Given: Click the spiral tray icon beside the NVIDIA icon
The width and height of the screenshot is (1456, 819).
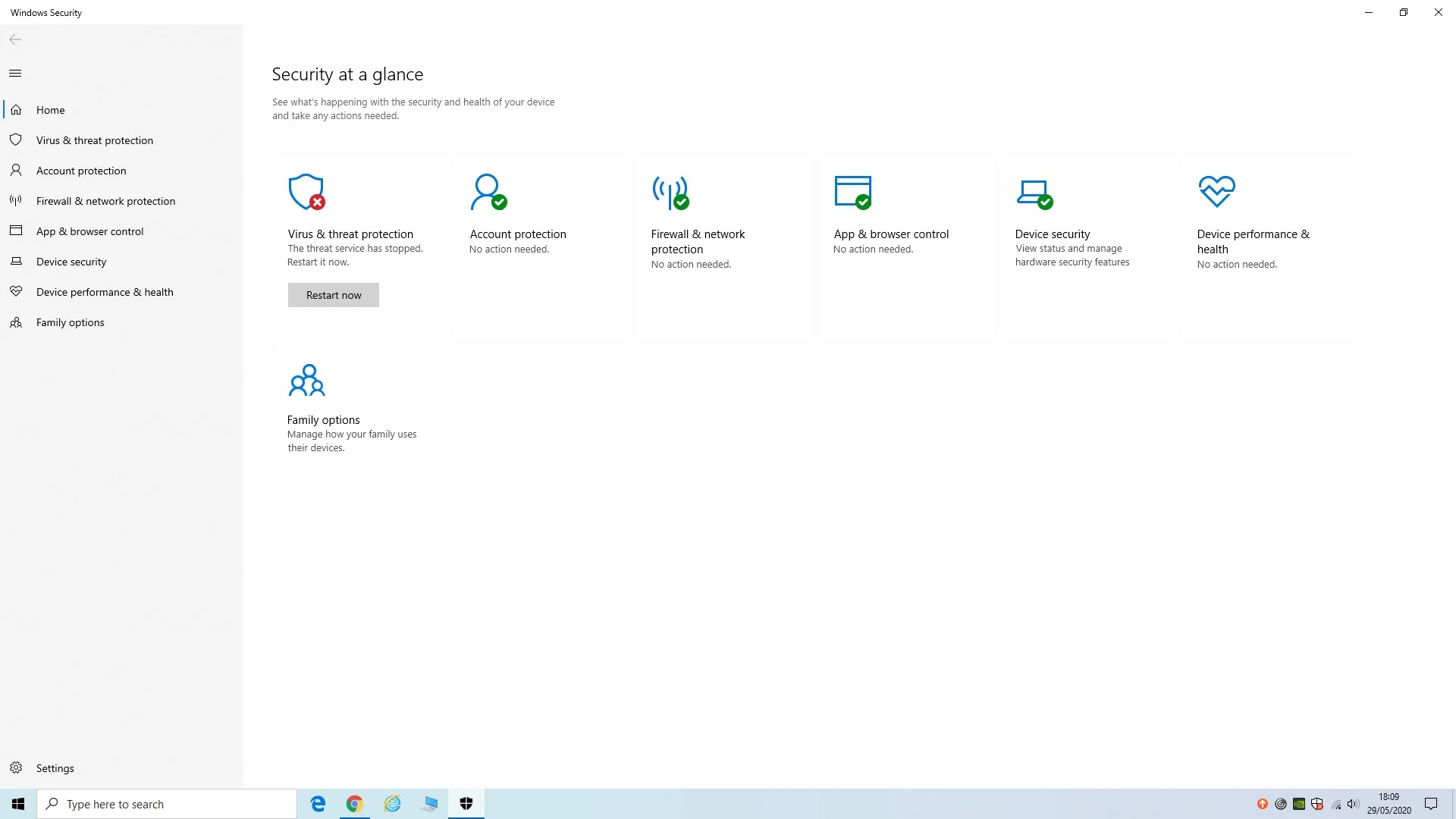Looking at the screenshot, I should click(x=1281, y=804).
